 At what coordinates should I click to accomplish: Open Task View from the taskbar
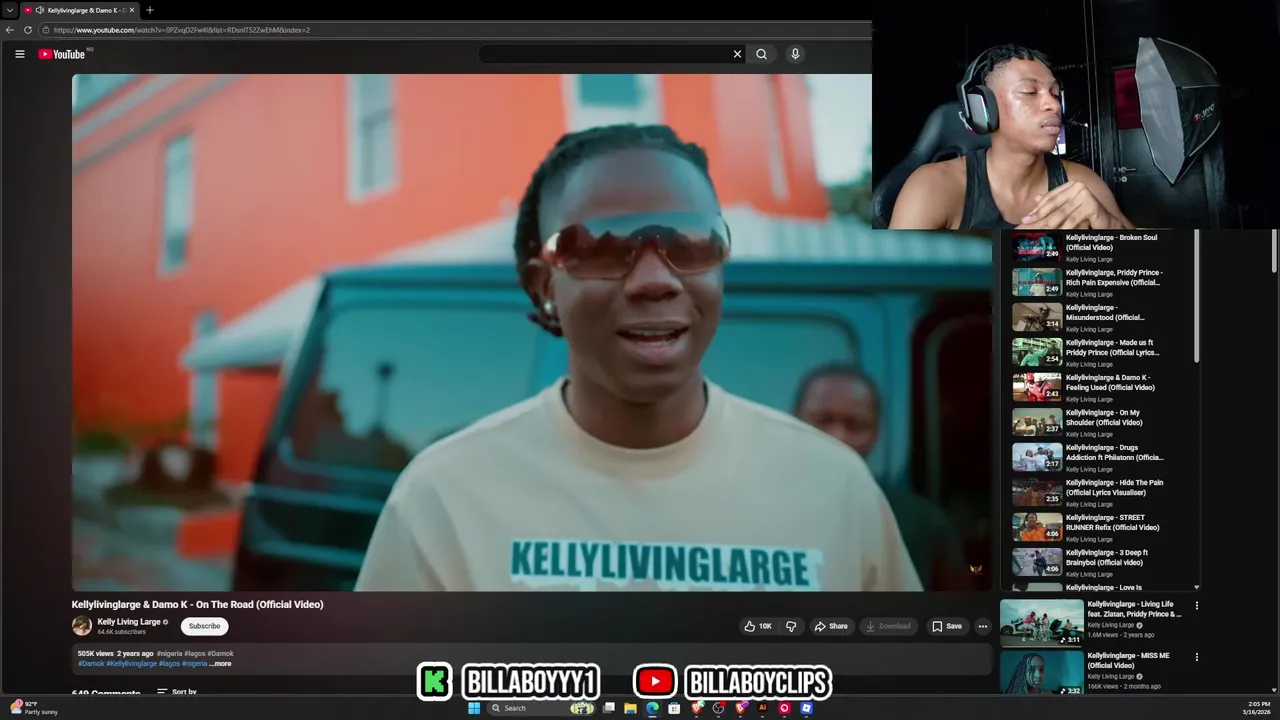coord(608,708)
